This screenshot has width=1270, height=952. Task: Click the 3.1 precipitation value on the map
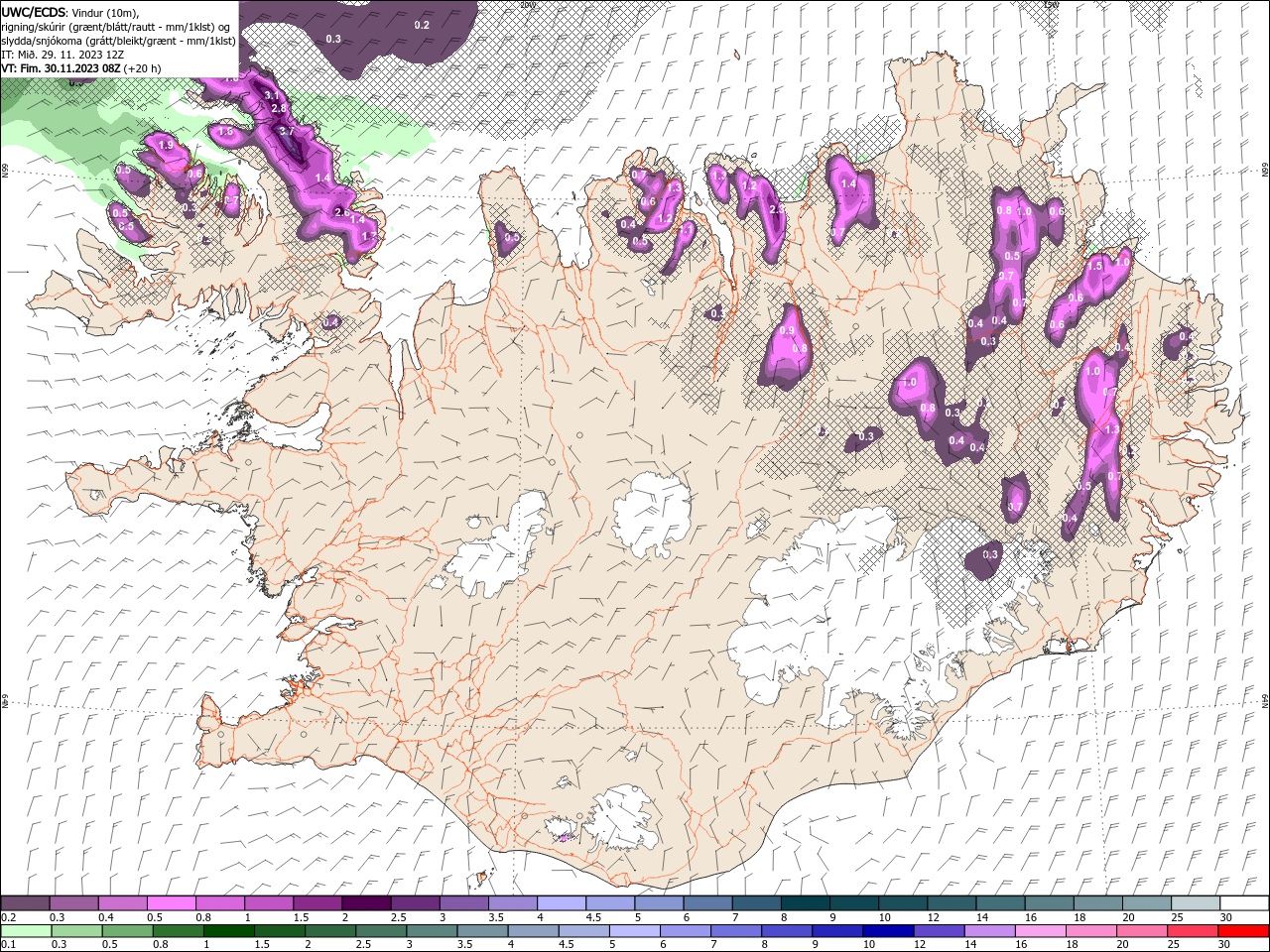tap(272, 94)
